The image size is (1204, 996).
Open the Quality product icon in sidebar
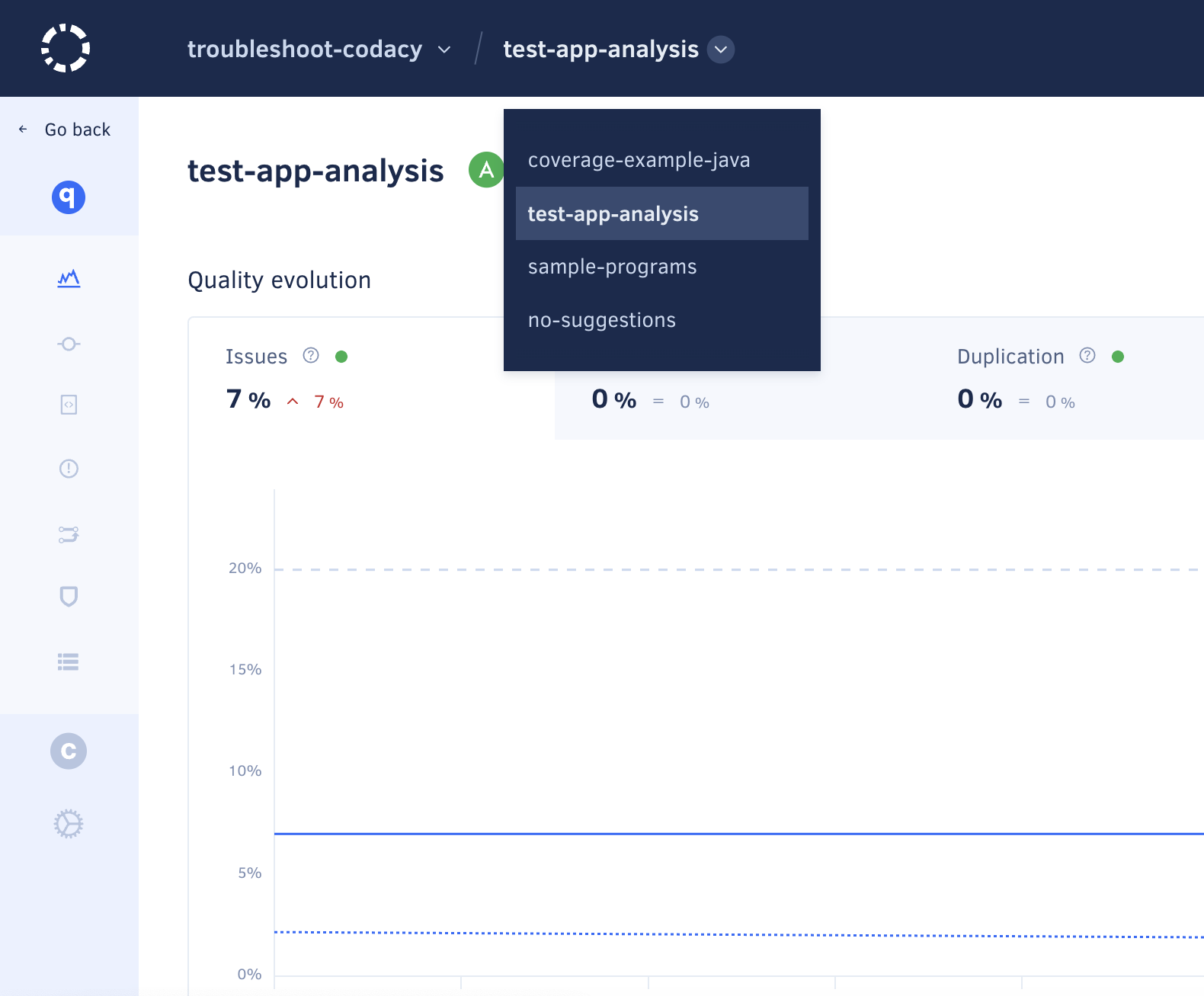[x=69, y=197]
